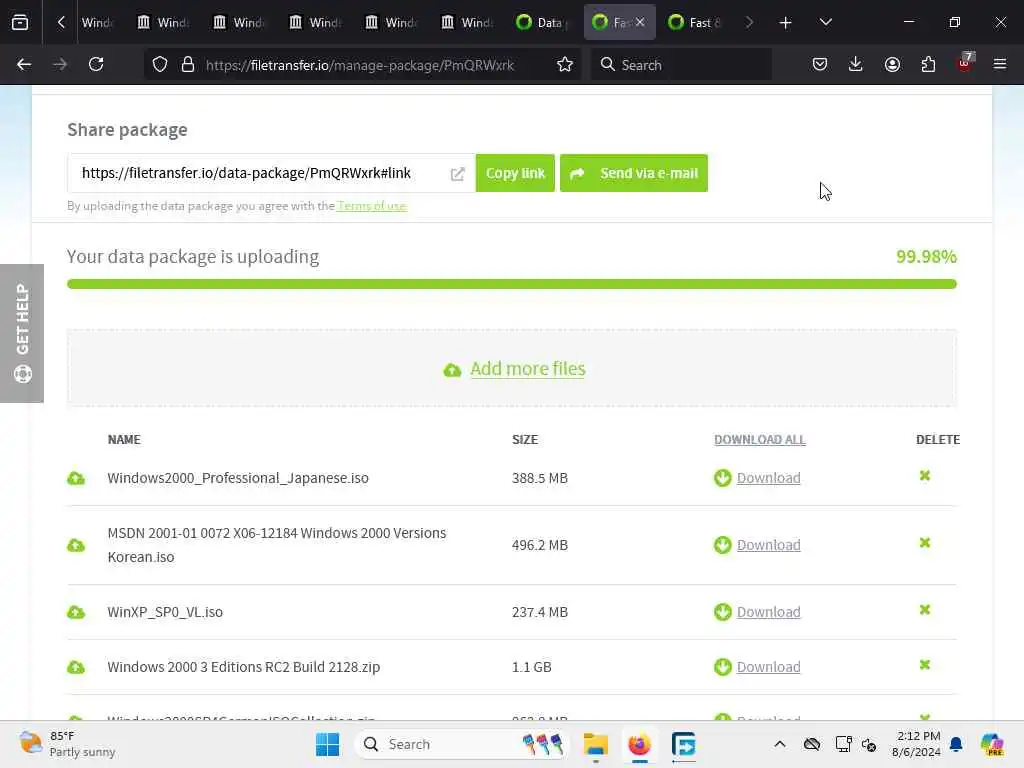Viewport: 1024px width, 768px height.
Task: Click download arrow icon for 1.1 GB zip
Action: [722, 667]
